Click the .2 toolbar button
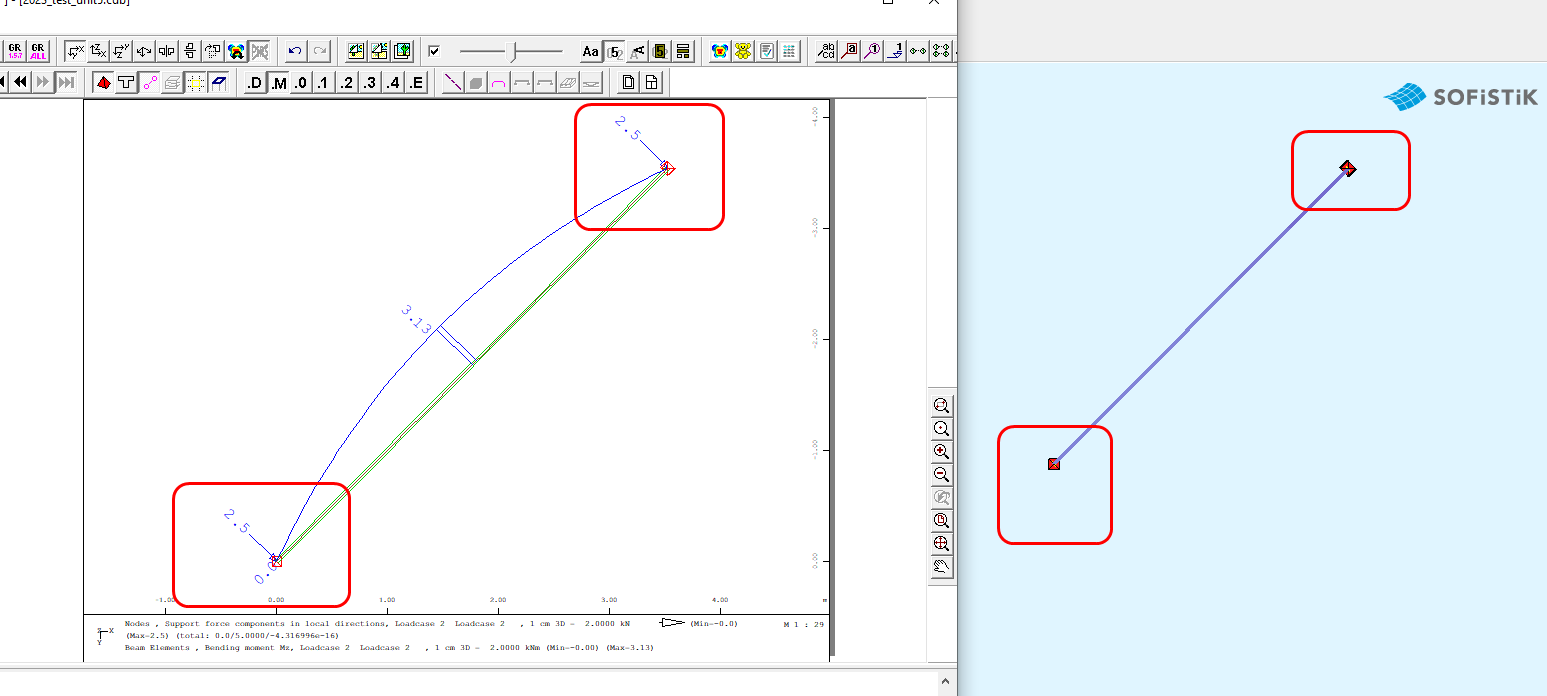1547x696 pixels. 347,82
